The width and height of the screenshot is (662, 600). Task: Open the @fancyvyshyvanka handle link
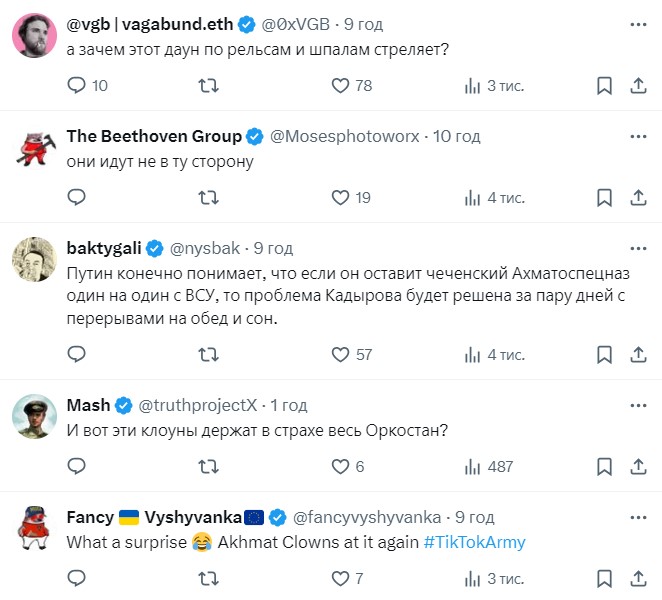coord(366,517)
